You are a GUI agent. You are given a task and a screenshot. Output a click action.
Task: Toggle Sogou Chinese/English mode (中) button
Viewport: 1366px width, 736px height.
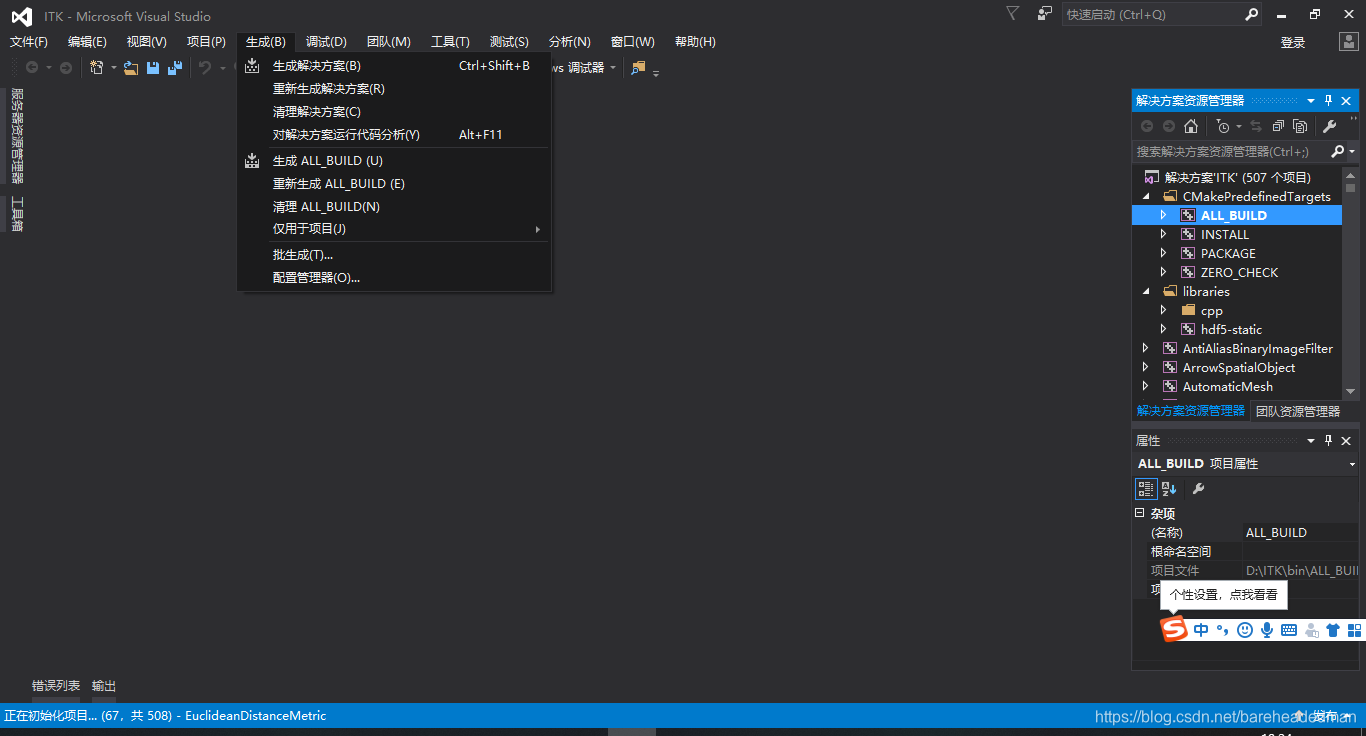(x=1201, y=630)
